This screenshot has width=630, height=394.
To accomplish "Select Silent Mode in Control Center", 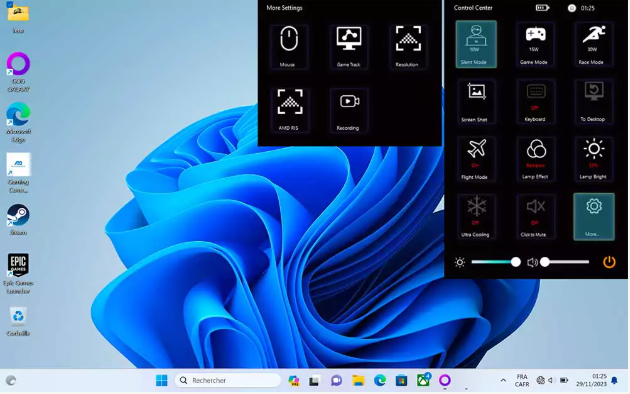I will coord(476,44).
